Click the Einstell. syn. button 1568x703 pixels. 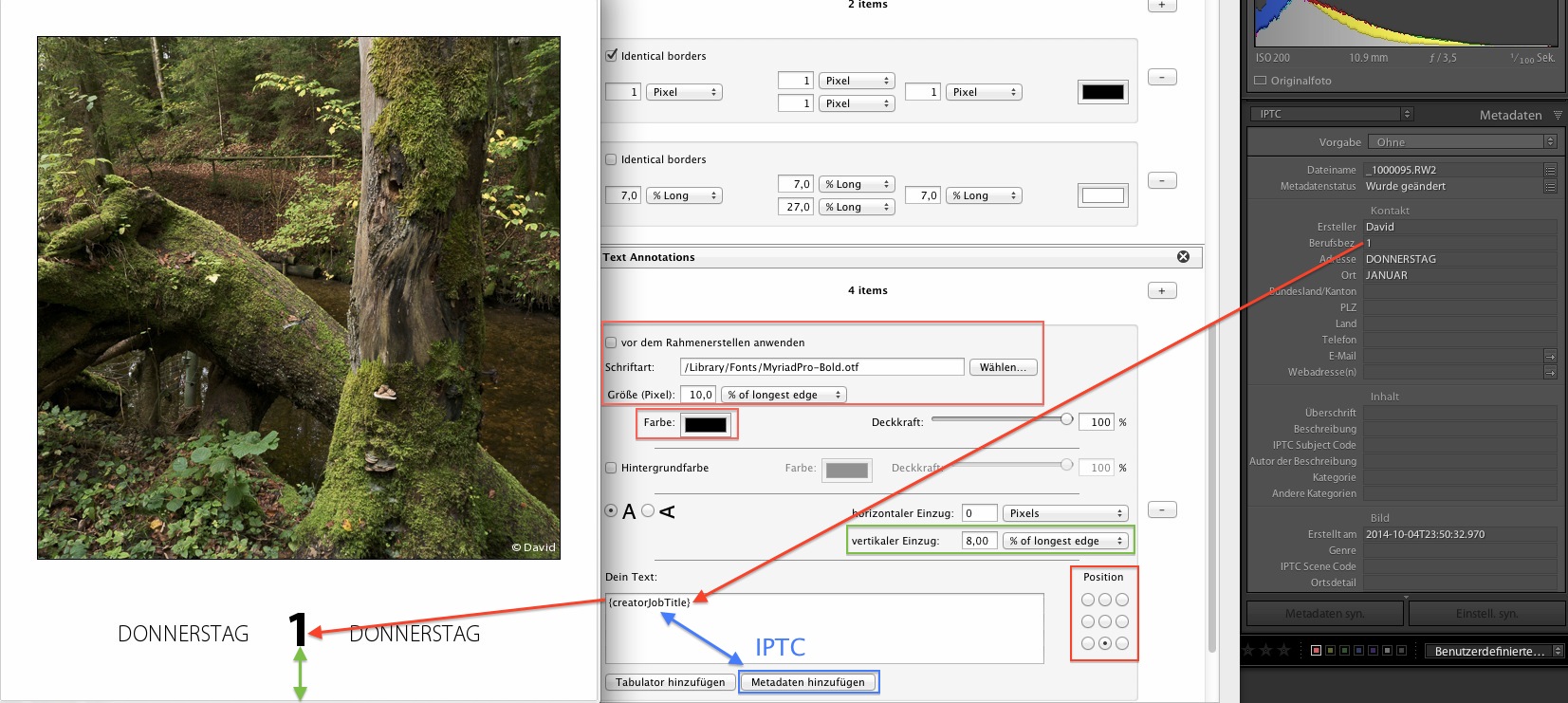(x=1486, y=614)
